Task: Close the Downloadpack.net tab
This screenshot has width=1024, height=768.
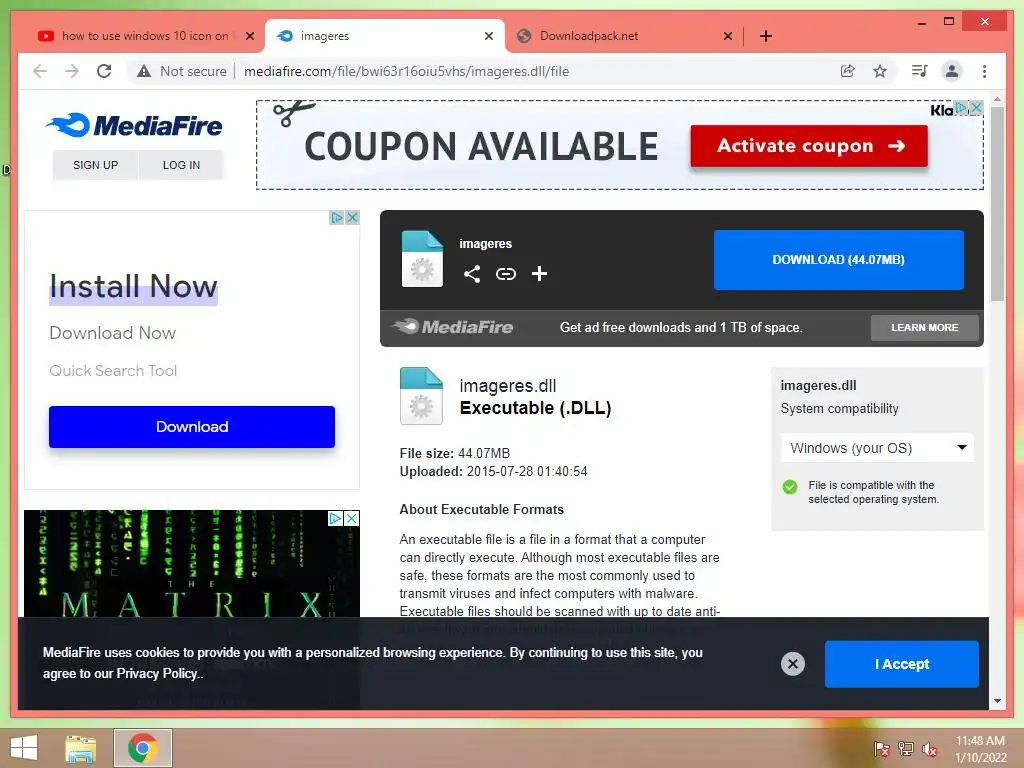Action: tap(728, 36)
